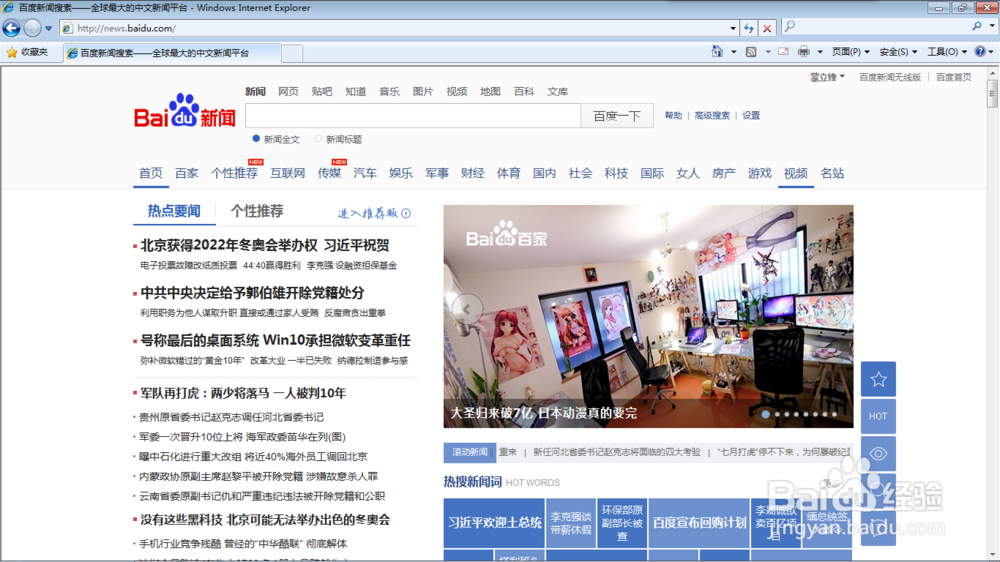Open the 安全(S) dropdown menu
This screenshot has height=562, width=1000.
coord(898,52)
